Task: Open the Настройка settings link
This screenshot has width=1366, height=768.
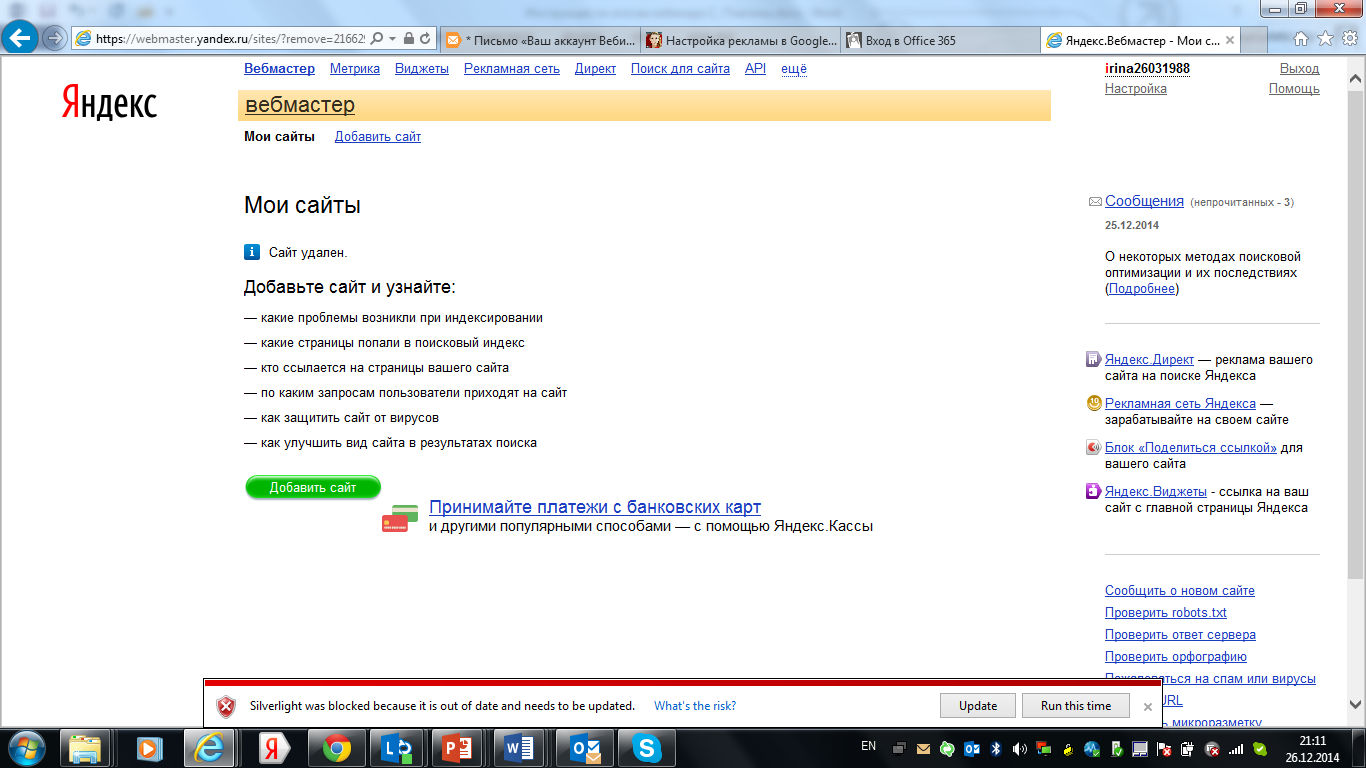Action: pyautogui.click(x=1136, y=89)
